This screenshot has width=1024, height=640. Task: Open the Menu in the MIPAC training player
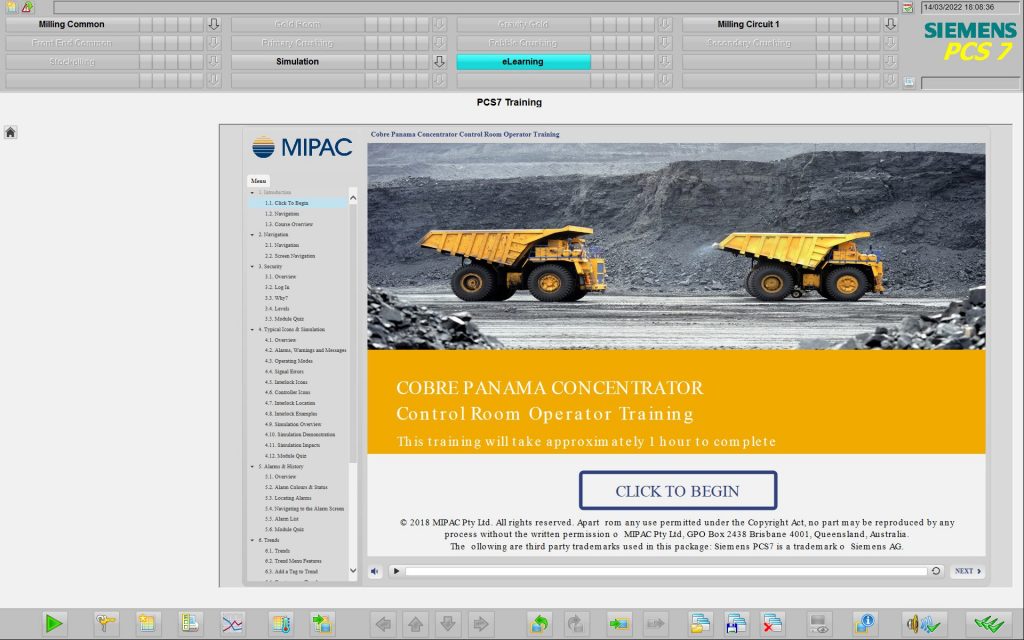pyautogui.click(x=259, y=180)
